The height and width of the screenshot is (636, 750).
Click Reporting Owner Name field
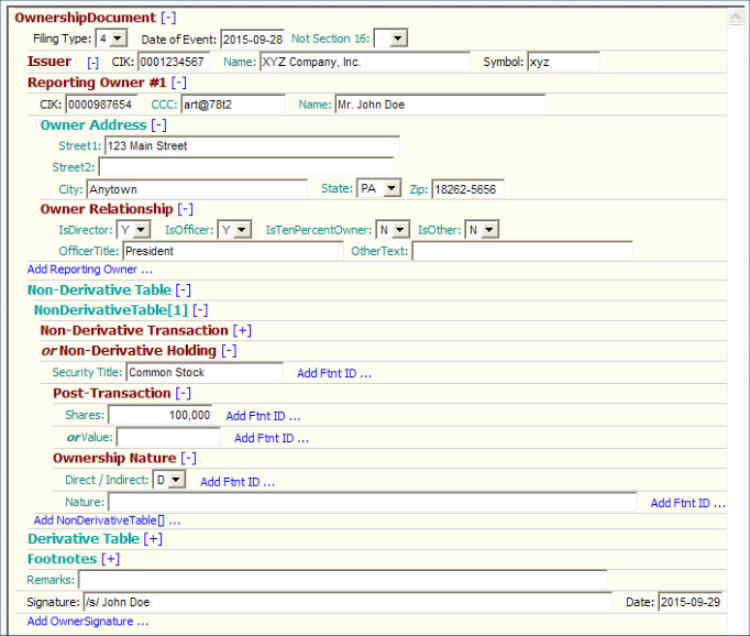click(440, 104)
